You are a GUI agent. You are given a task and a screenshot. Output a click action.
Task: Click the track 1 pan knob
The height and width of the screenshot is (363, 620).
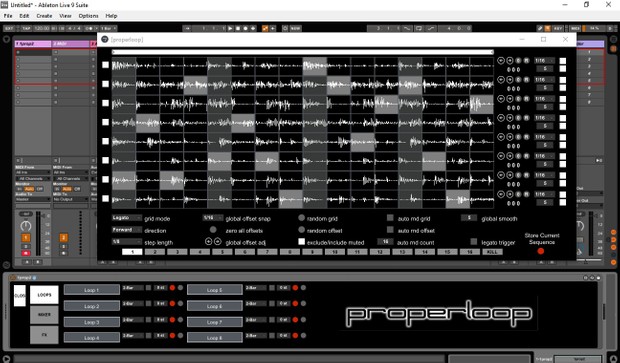click(x=26, y=226)
